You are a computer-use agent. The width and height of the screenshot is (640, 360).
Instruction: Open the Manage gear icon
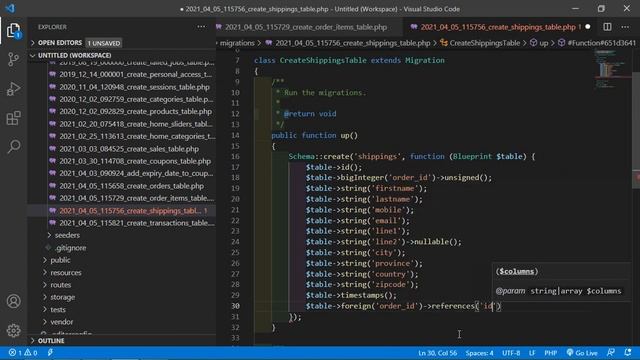pyautogui.click(x=13, y=330)
